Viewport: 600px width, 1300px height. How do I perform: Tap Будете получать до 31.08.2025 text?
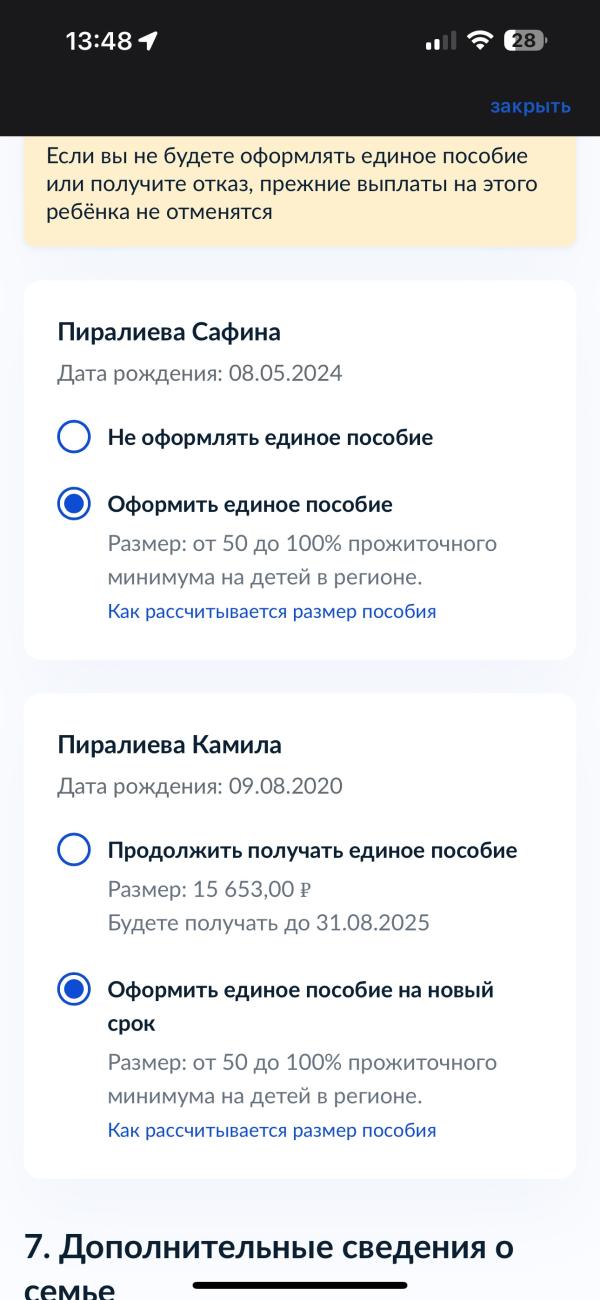point(269,922)
